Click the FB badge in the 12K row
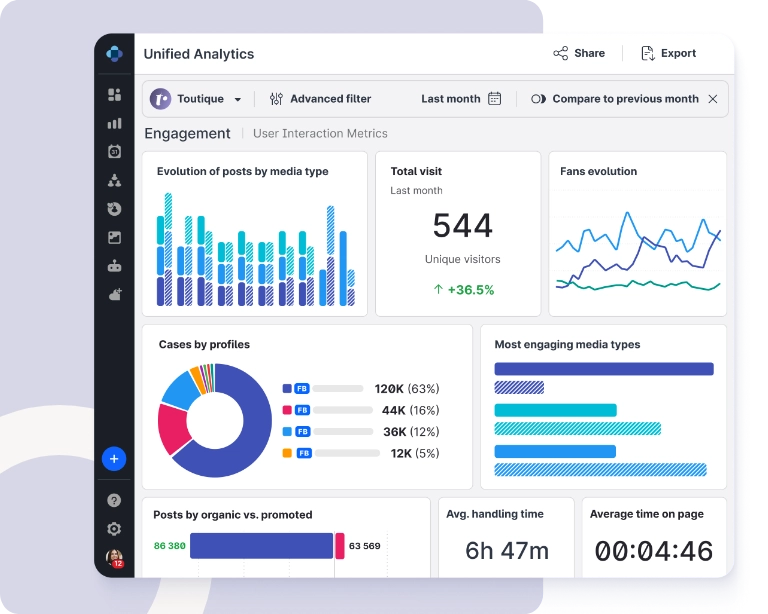Image resolution: width=768 pixels, height=614 pixels. 304,453
